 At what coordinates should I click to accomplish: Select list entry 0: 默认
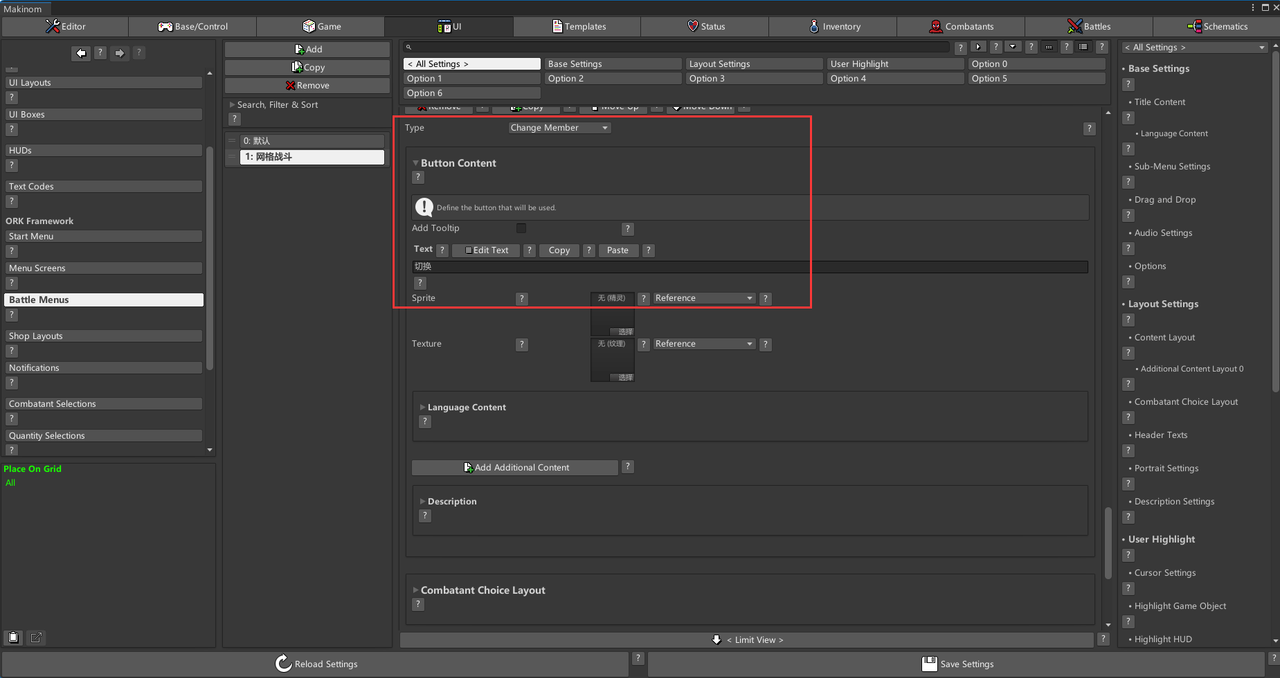point(312,141)
